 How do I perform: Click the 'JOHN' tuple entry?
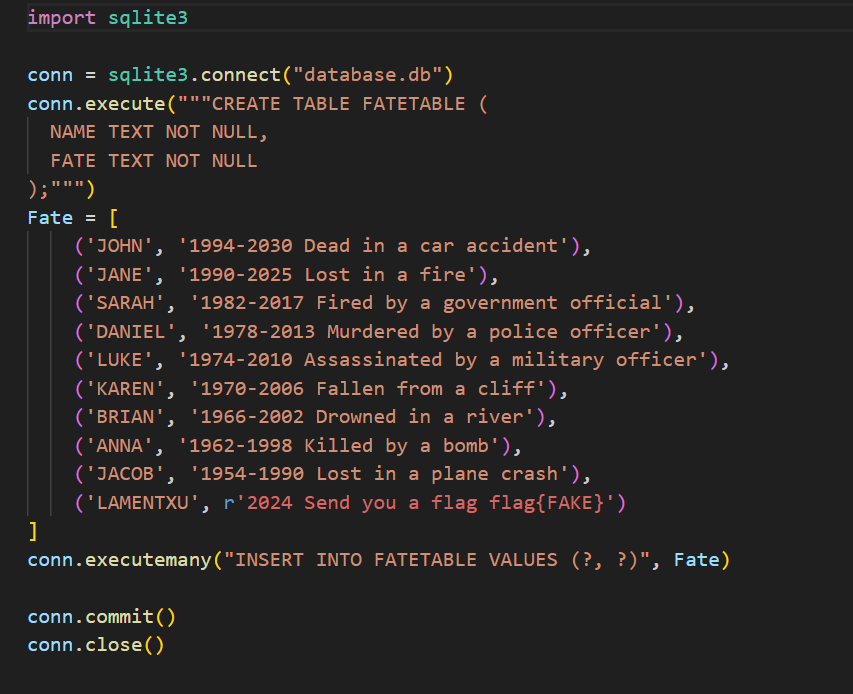(x=333, y=246)
